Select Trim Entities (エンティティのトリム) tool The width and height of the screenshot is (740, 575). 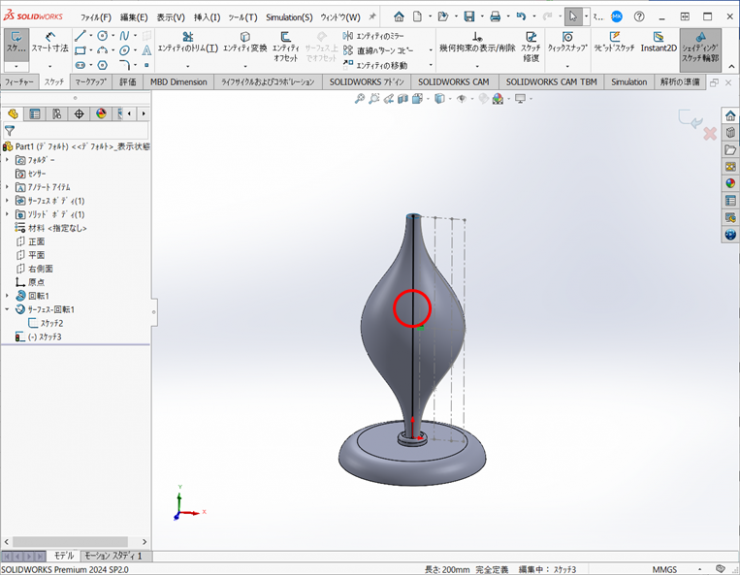188,42
